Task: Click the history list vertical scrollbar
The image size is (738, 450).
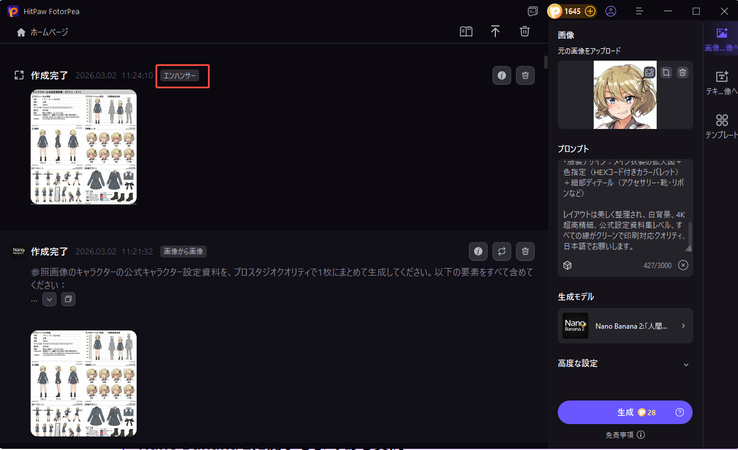Action: pyautogui.click(x=545, y=62)
